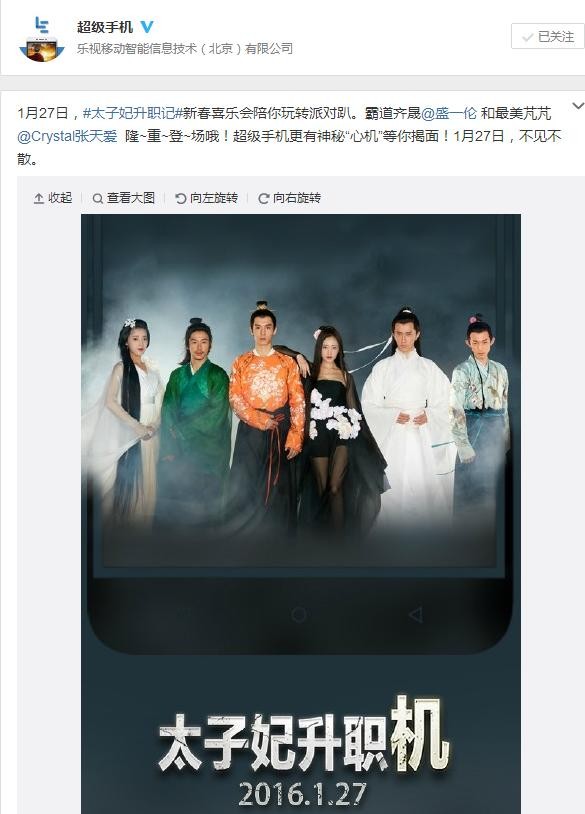Open the @Crystal张天爱 mention link
The height and width of the screenshot is (814, 585).
[67, 136]
